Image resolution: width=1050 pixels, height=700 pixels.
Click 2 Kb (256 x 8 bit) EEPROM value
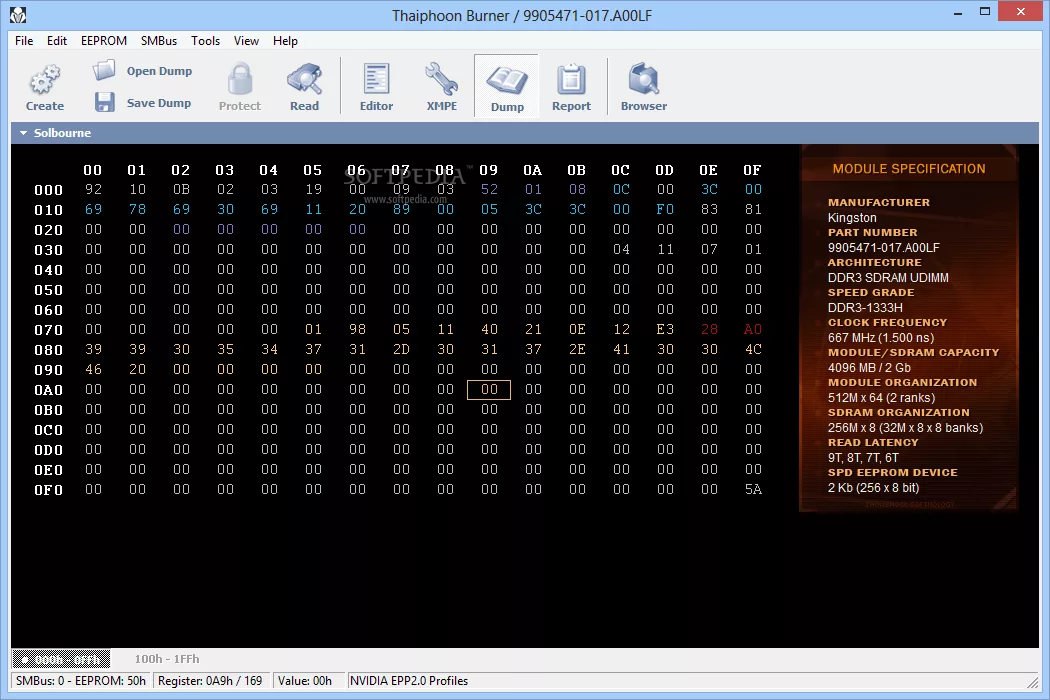pyautogui.click(x=873, y=488)
